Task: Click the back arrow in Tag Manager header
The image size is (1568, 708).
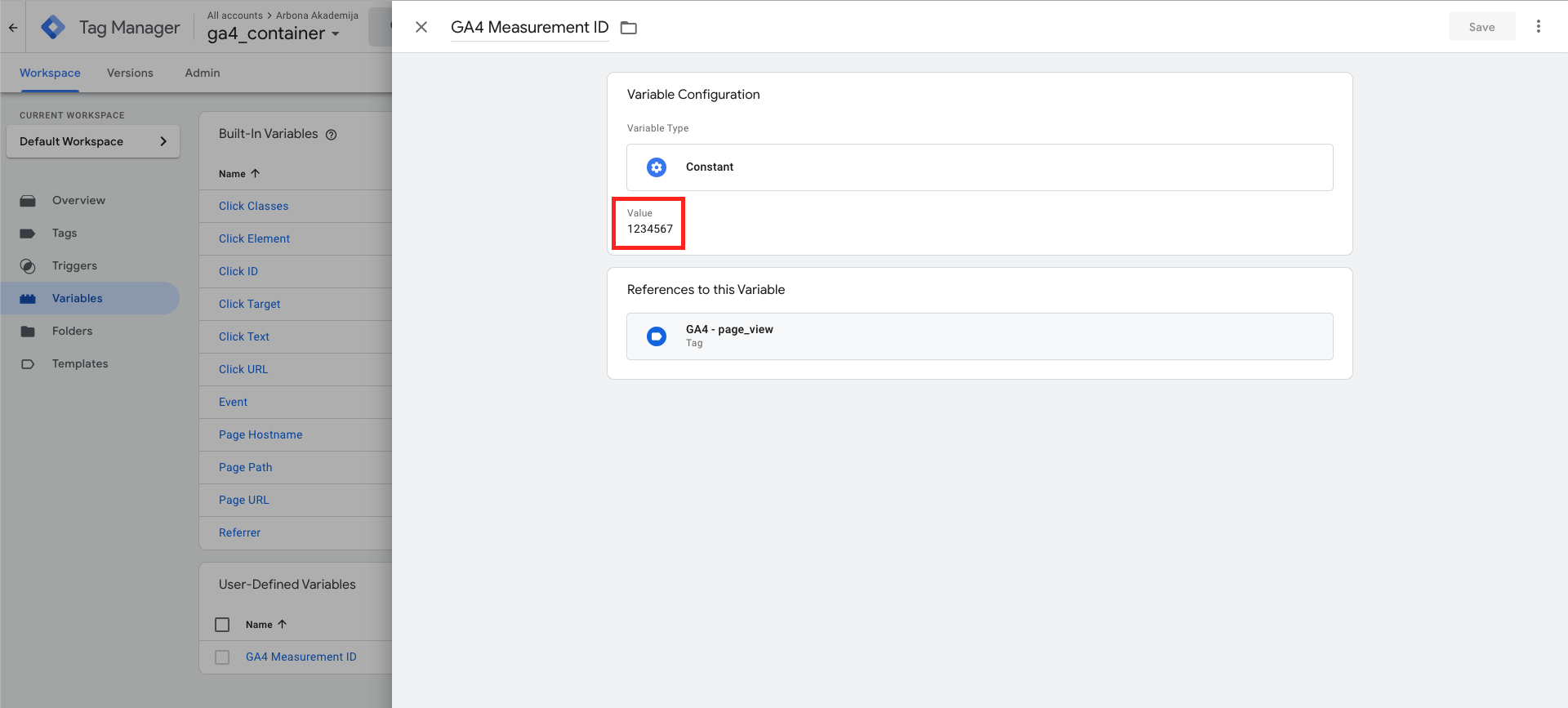Action: [13, 28]
